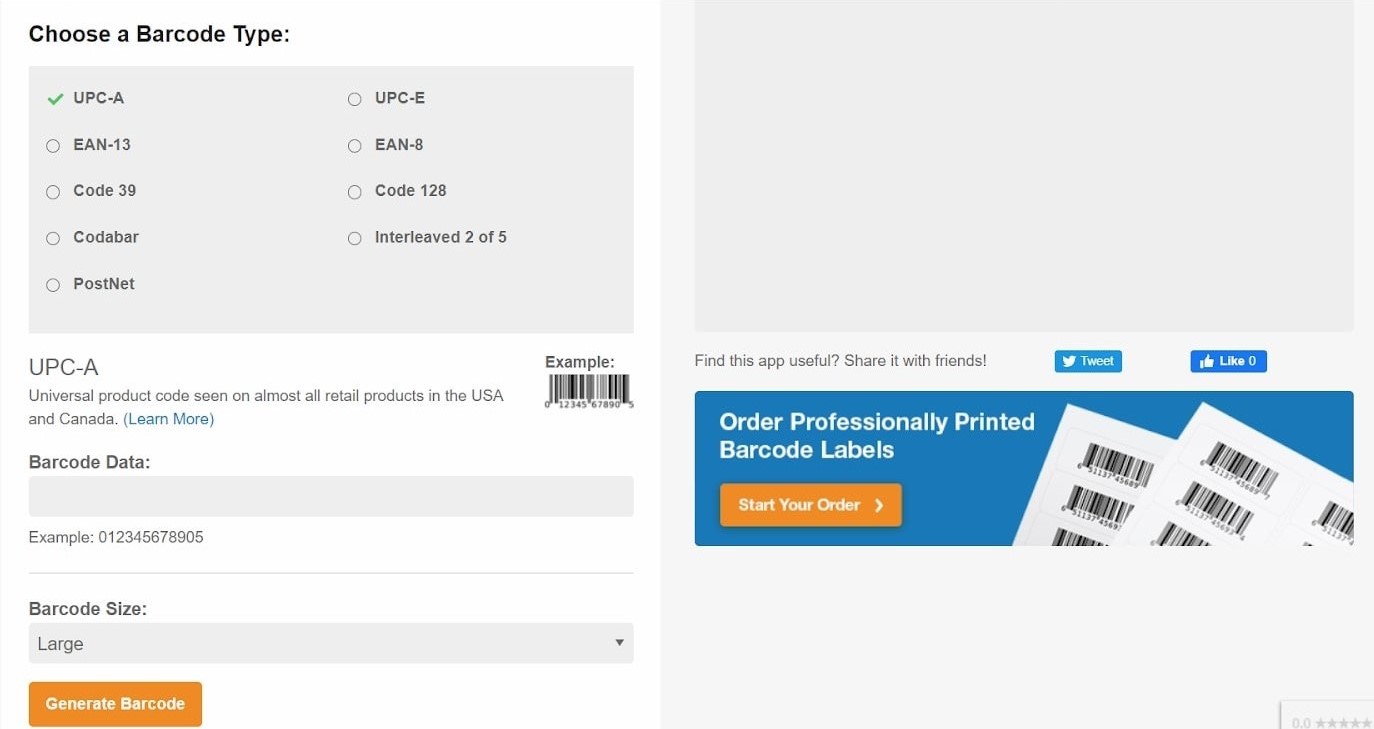Click the green checkmark next to UPC-A

click(56, 99)
